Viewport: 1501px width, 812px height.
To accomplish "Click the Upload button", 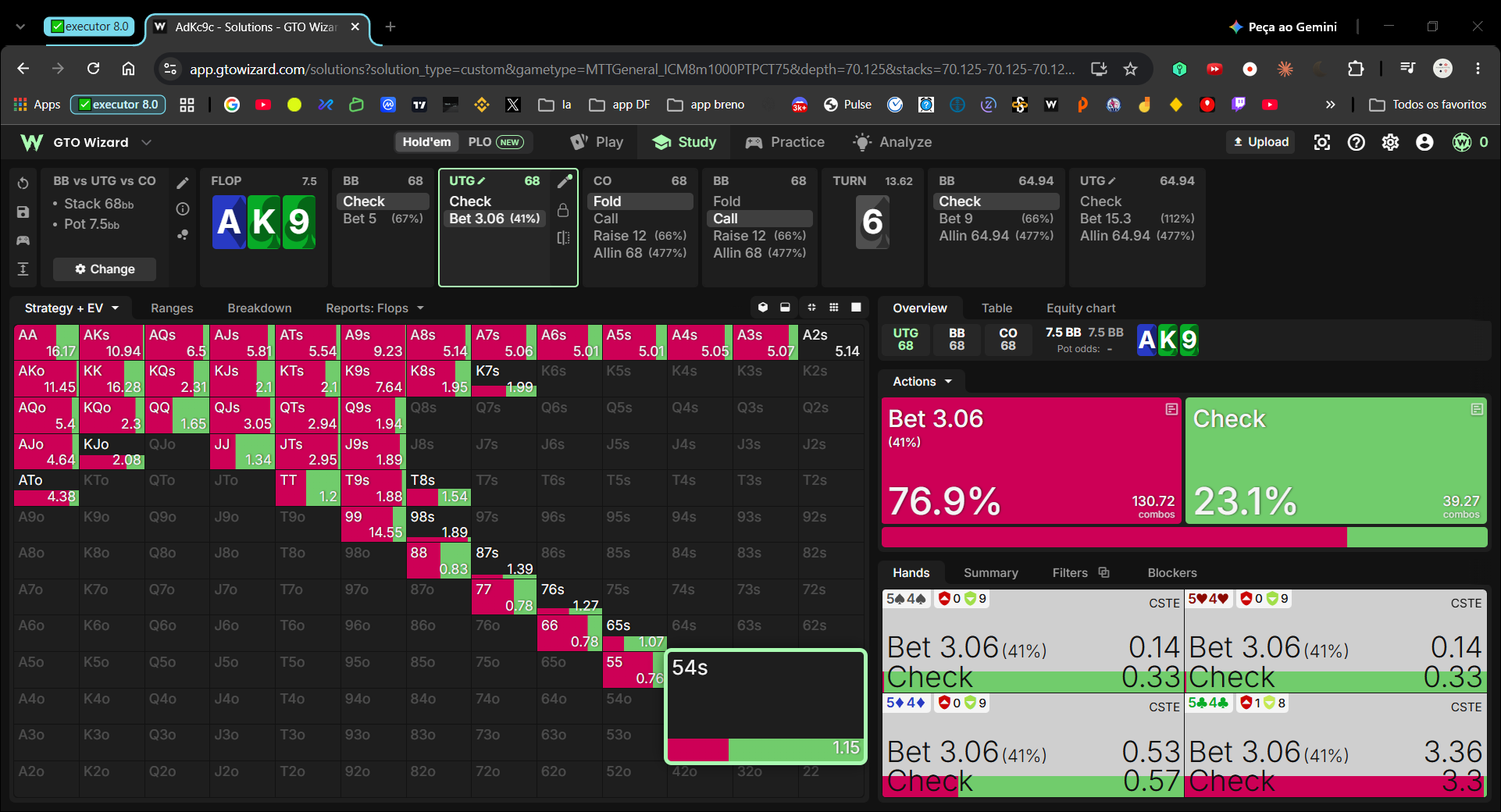I will (1261, 142).
